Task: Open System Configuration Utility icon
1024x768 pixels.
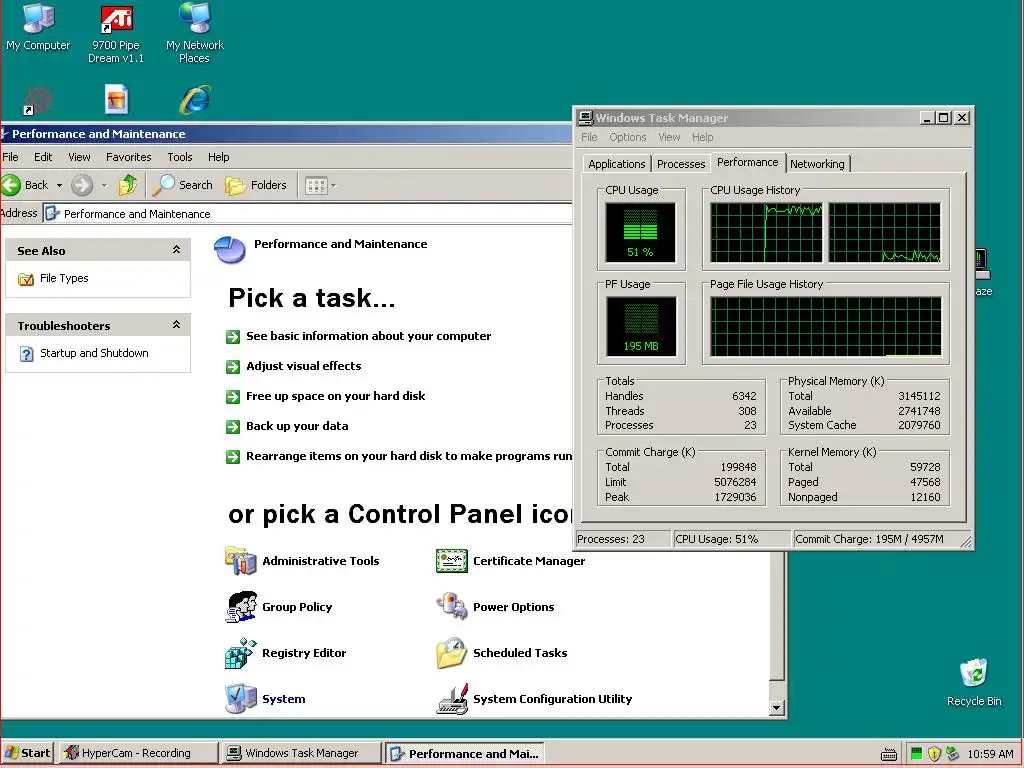Action: click(534, 699)
